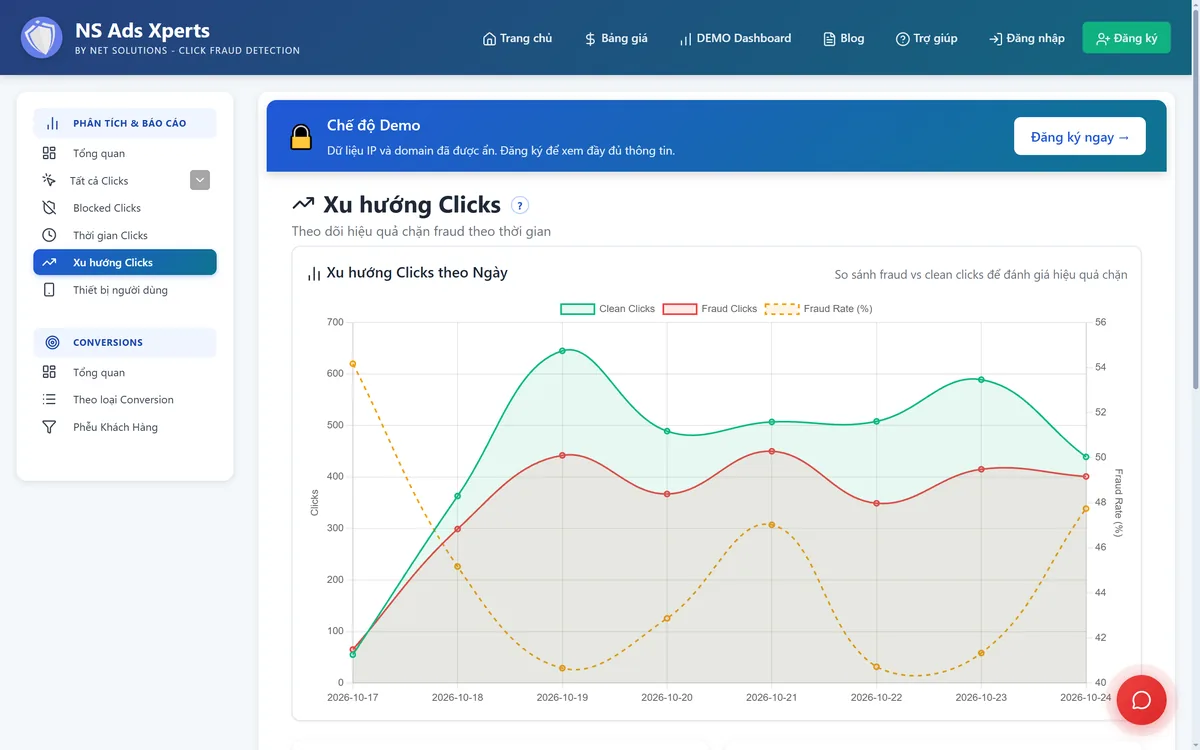1200x750 pixels.
Task: Click the grid icon next to Tổng quan under Phân tích
Action: tap(49, 153)
